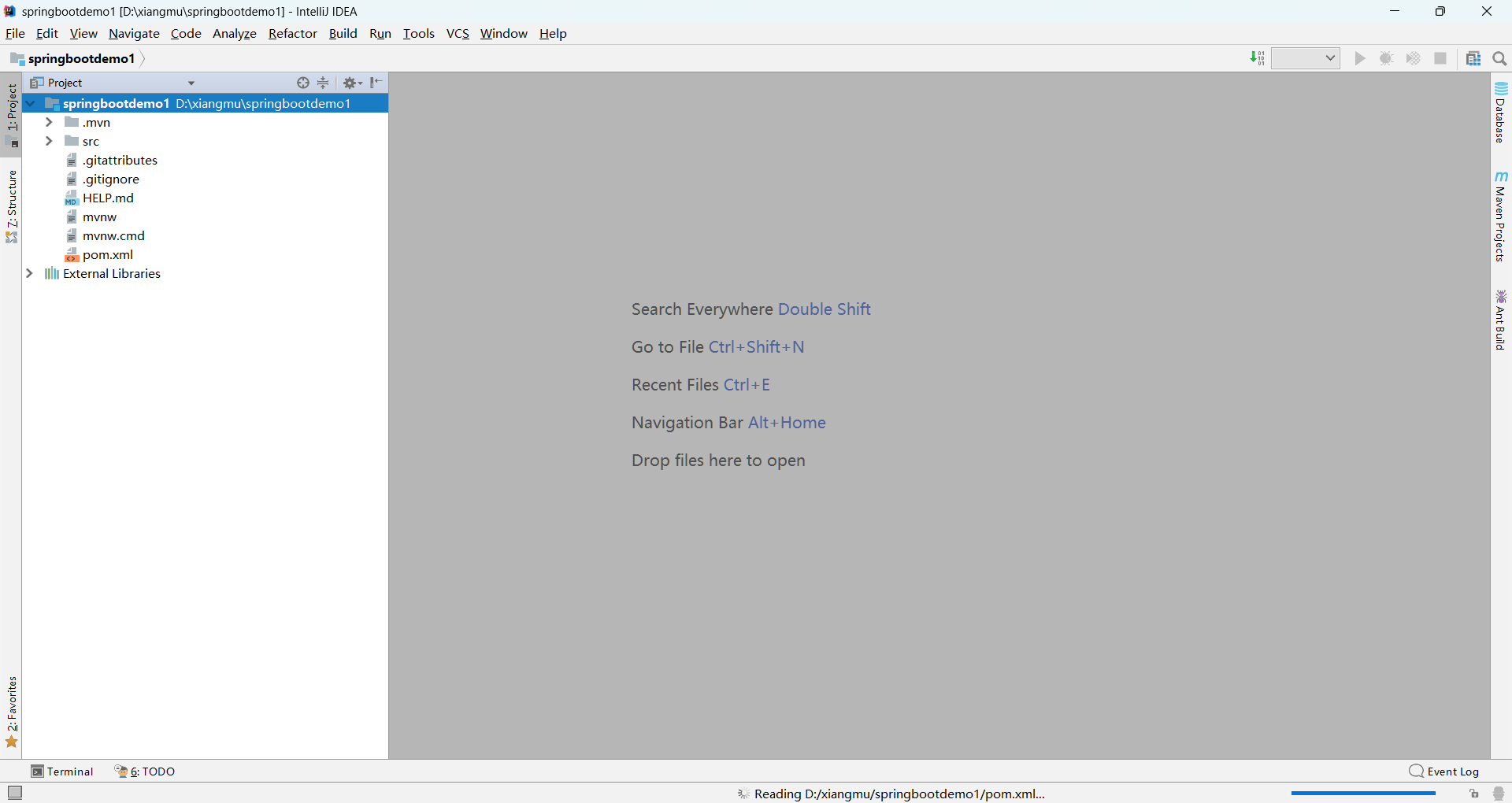The height and width of the screenshot is (803, 1512).
Task: Expand the src folder
Action: coord(49,141)
